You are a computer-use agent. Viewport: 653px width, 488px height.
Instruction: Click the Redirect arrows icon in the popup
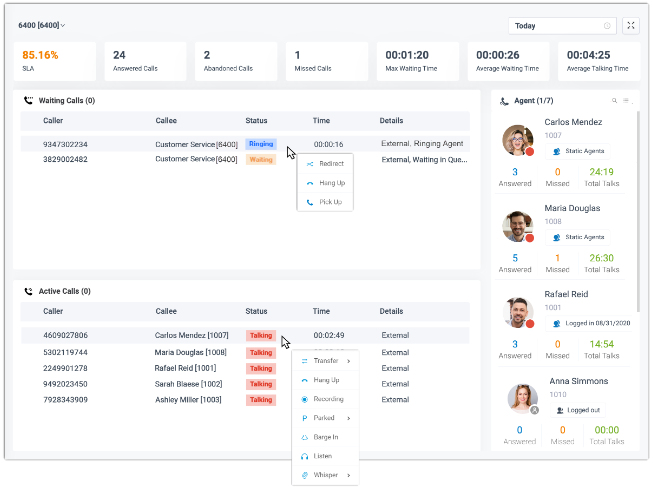[x=311, y=164]
